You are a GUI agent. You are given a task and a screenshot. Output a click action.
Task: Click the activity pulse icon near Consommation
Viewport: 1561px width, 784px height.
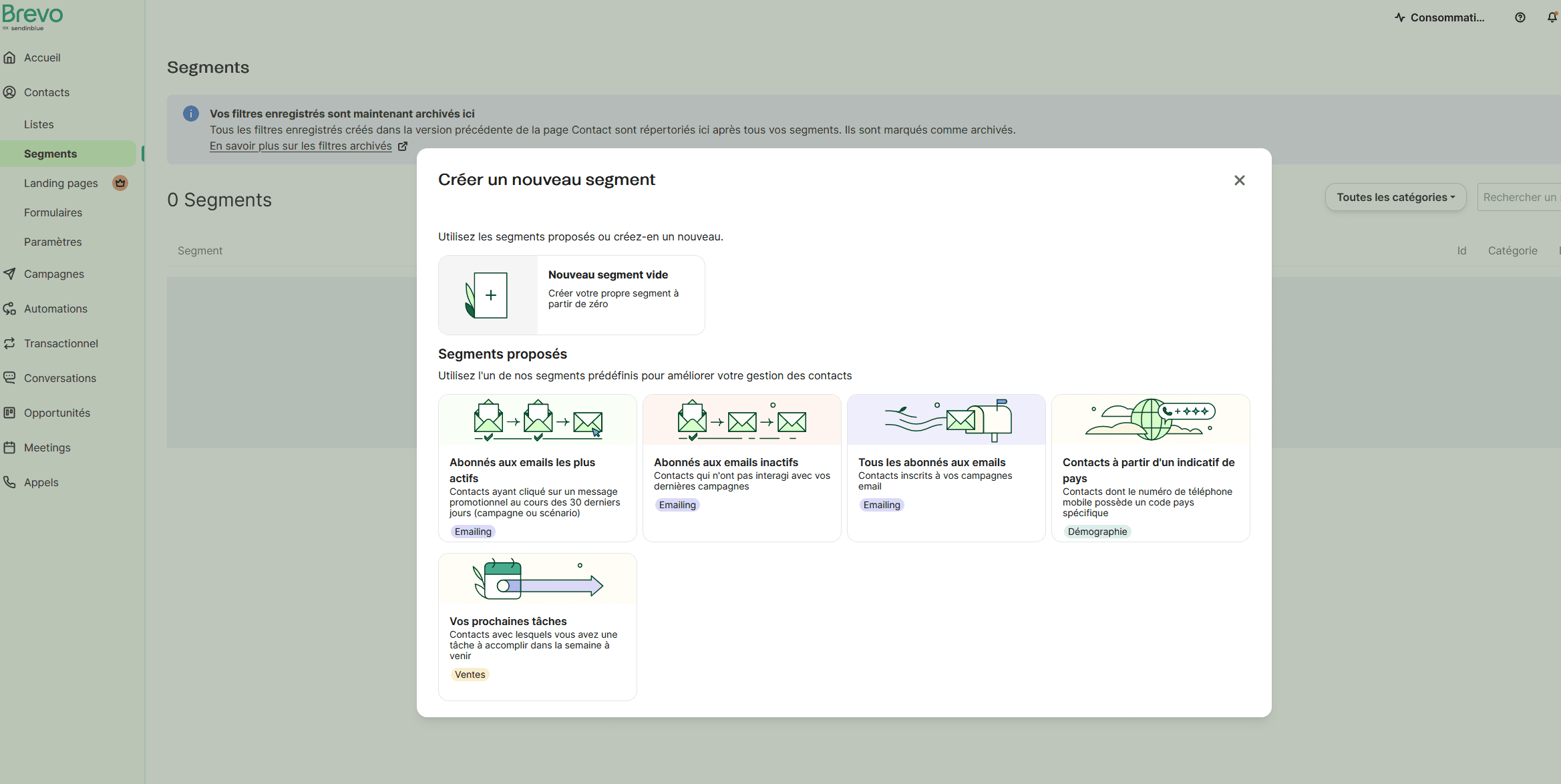click(x=1400, y=17)
